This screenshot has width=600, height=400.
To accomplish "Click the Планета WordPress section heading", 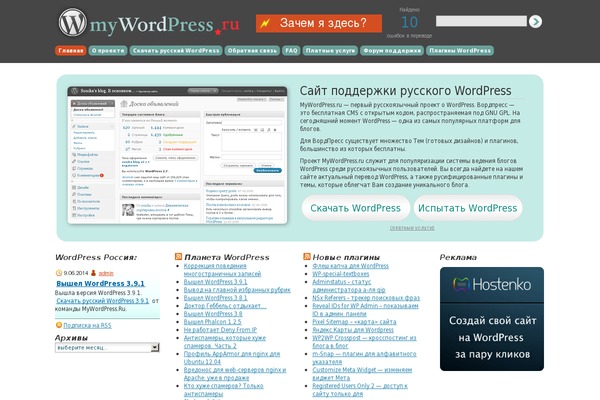I will (227, 257).
